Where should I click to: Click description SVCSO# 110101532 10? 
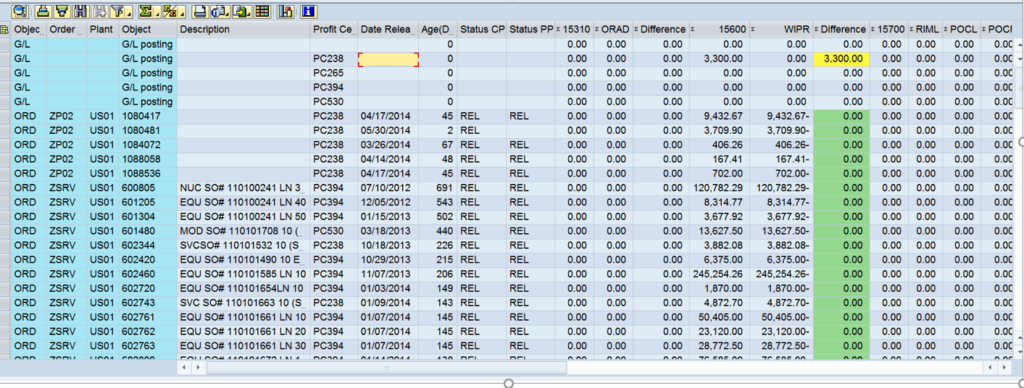pos(244,246)
